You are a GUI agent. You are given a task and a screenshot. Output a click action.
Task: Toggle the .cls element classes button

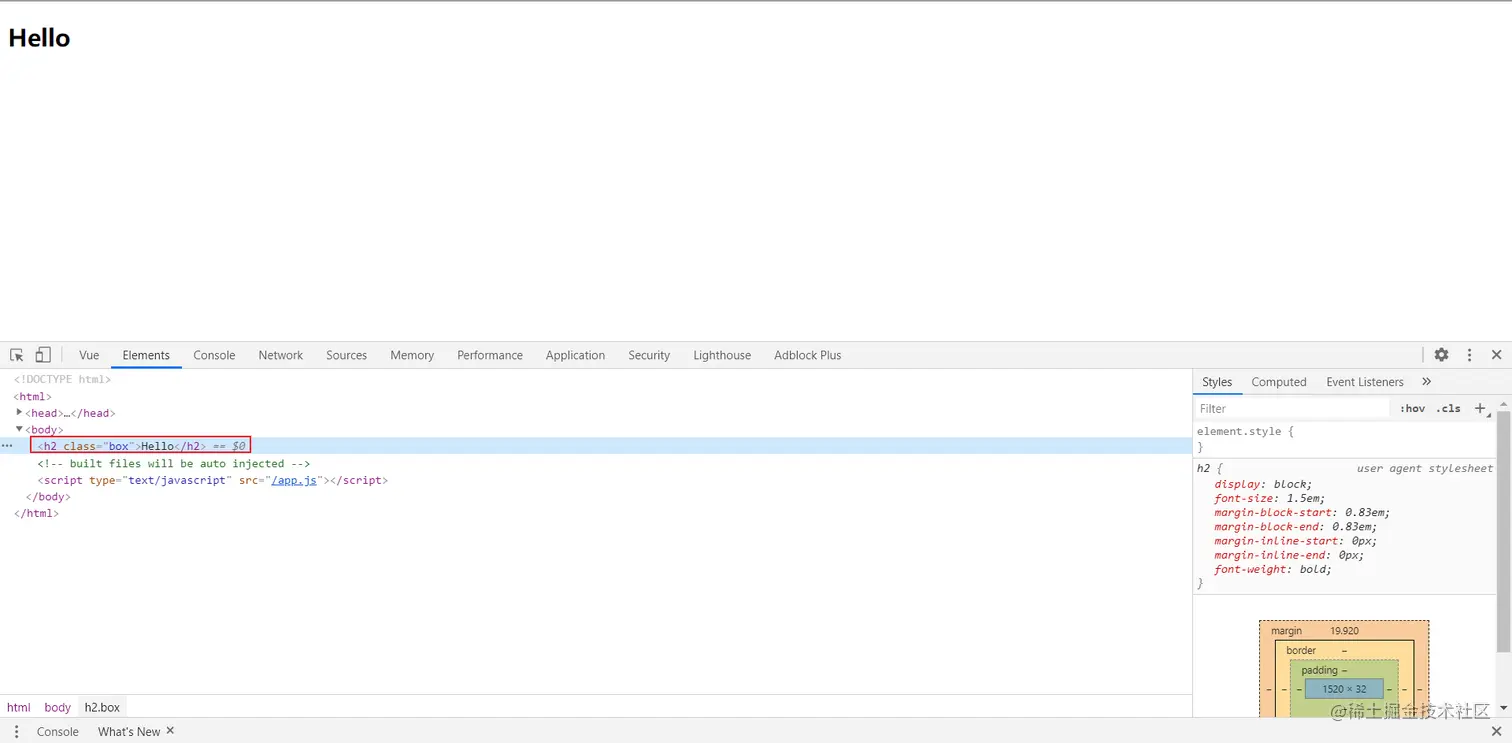1448,408
